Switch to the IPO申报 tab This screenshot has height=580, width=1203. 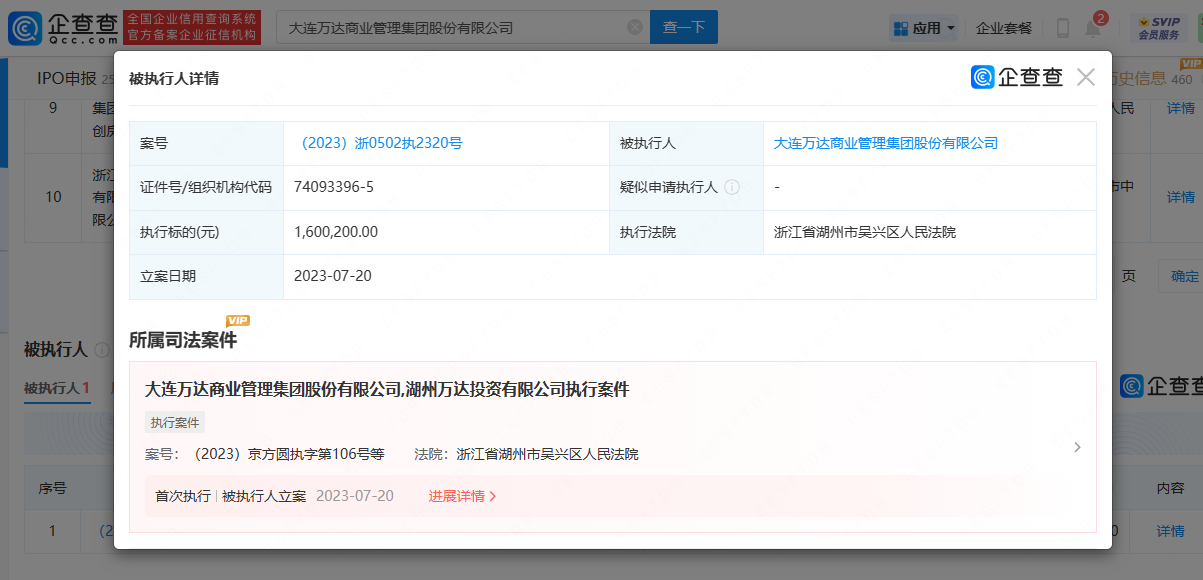click(67, 78)
